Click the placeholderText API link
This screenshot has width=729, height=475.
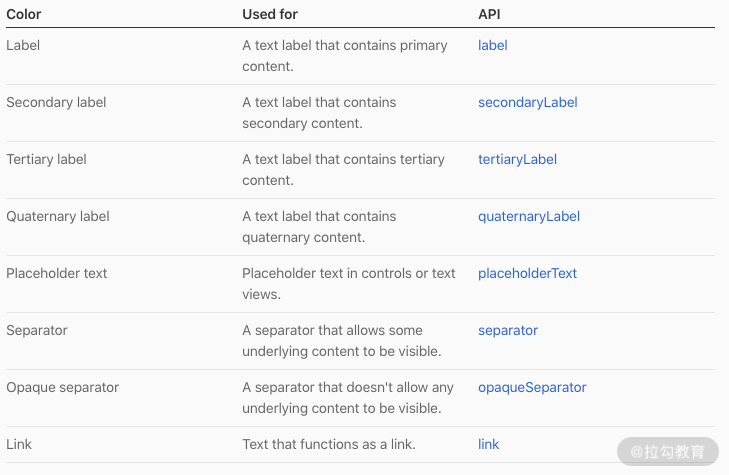point(527,273)
